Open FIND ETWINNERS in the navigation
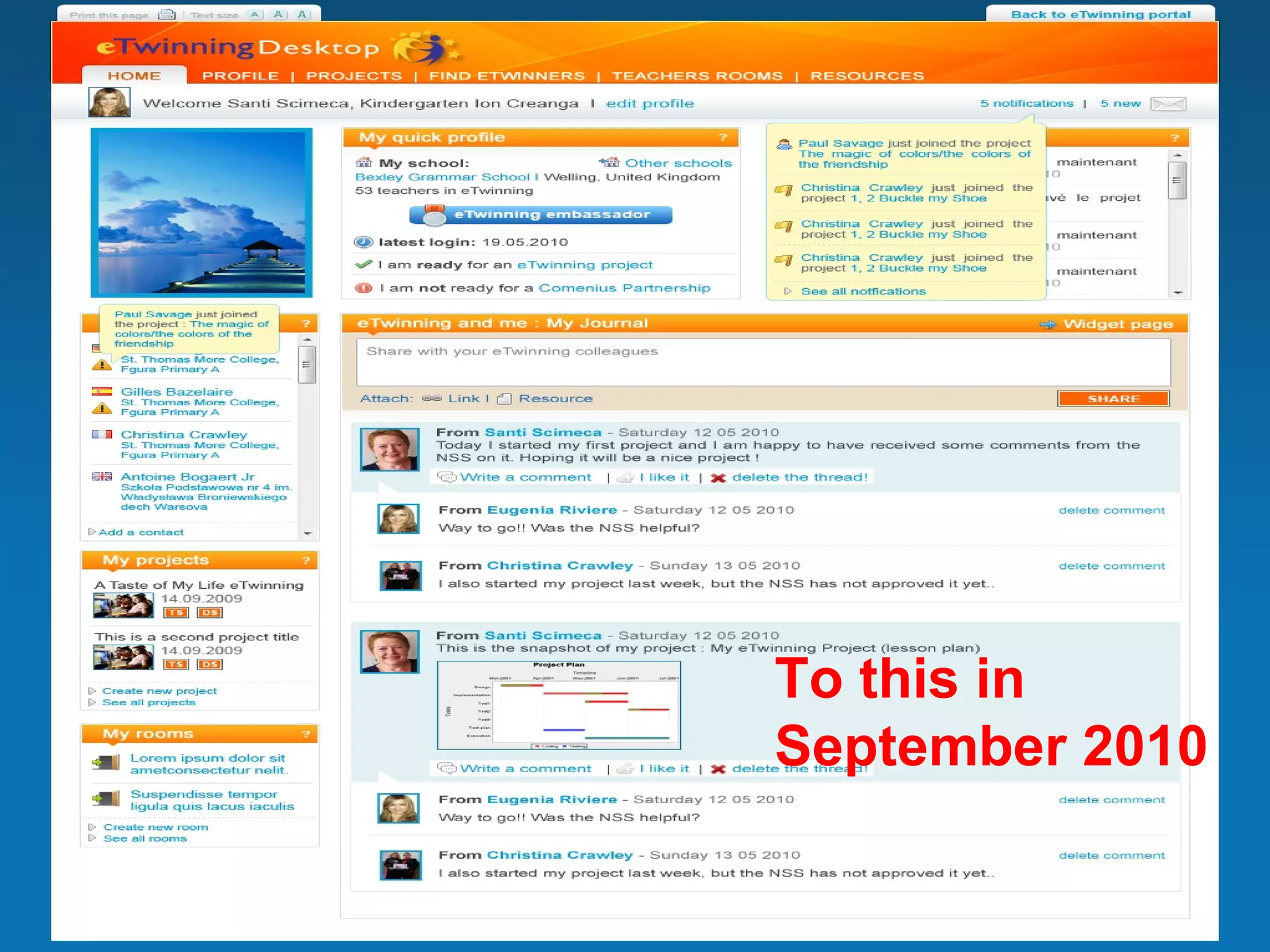 click(x=507, y=76)
